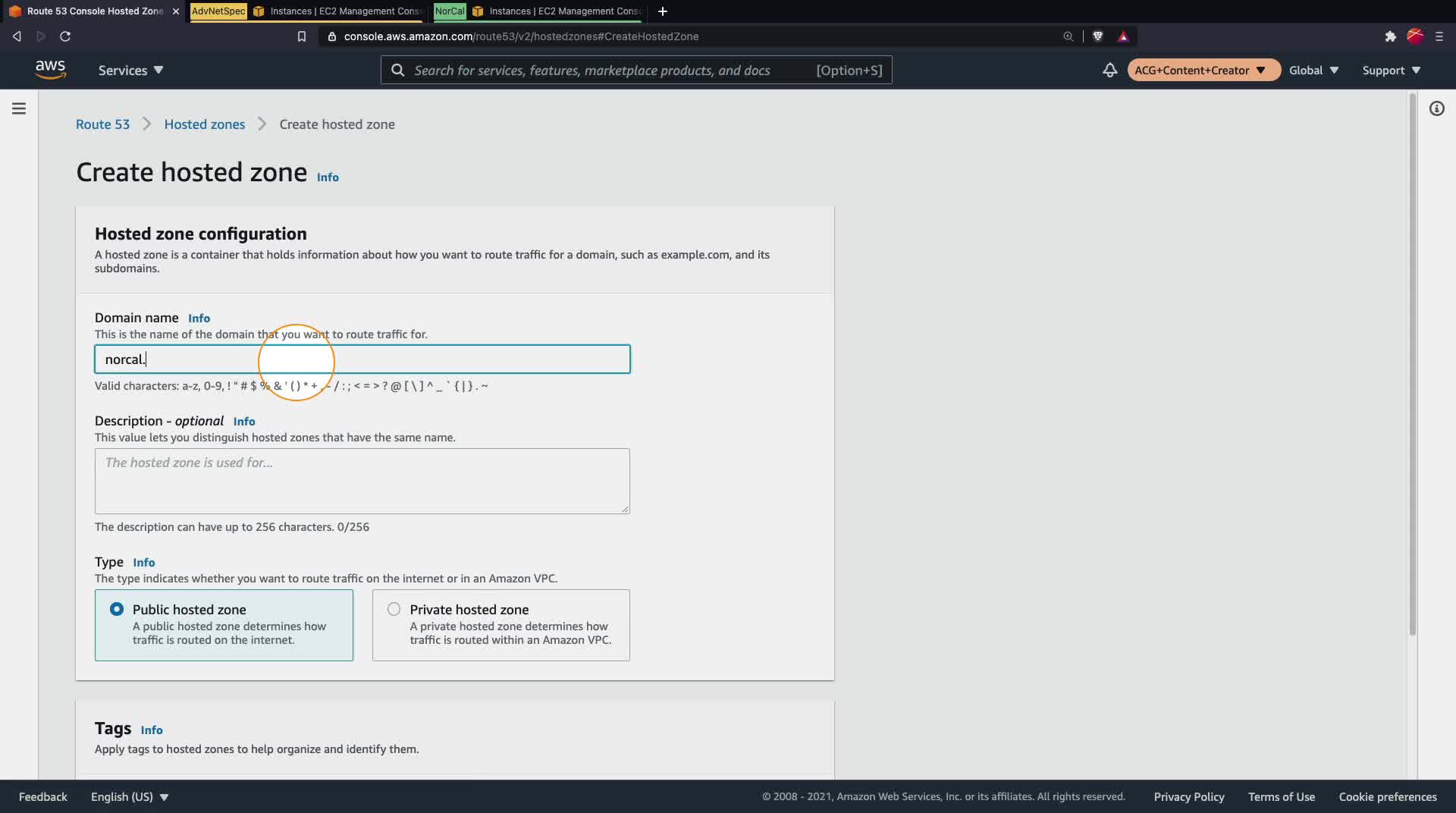Open the ACG+Content+Creator account dropdown
Screen dimensions: 1456x813
click(1203, 70)
